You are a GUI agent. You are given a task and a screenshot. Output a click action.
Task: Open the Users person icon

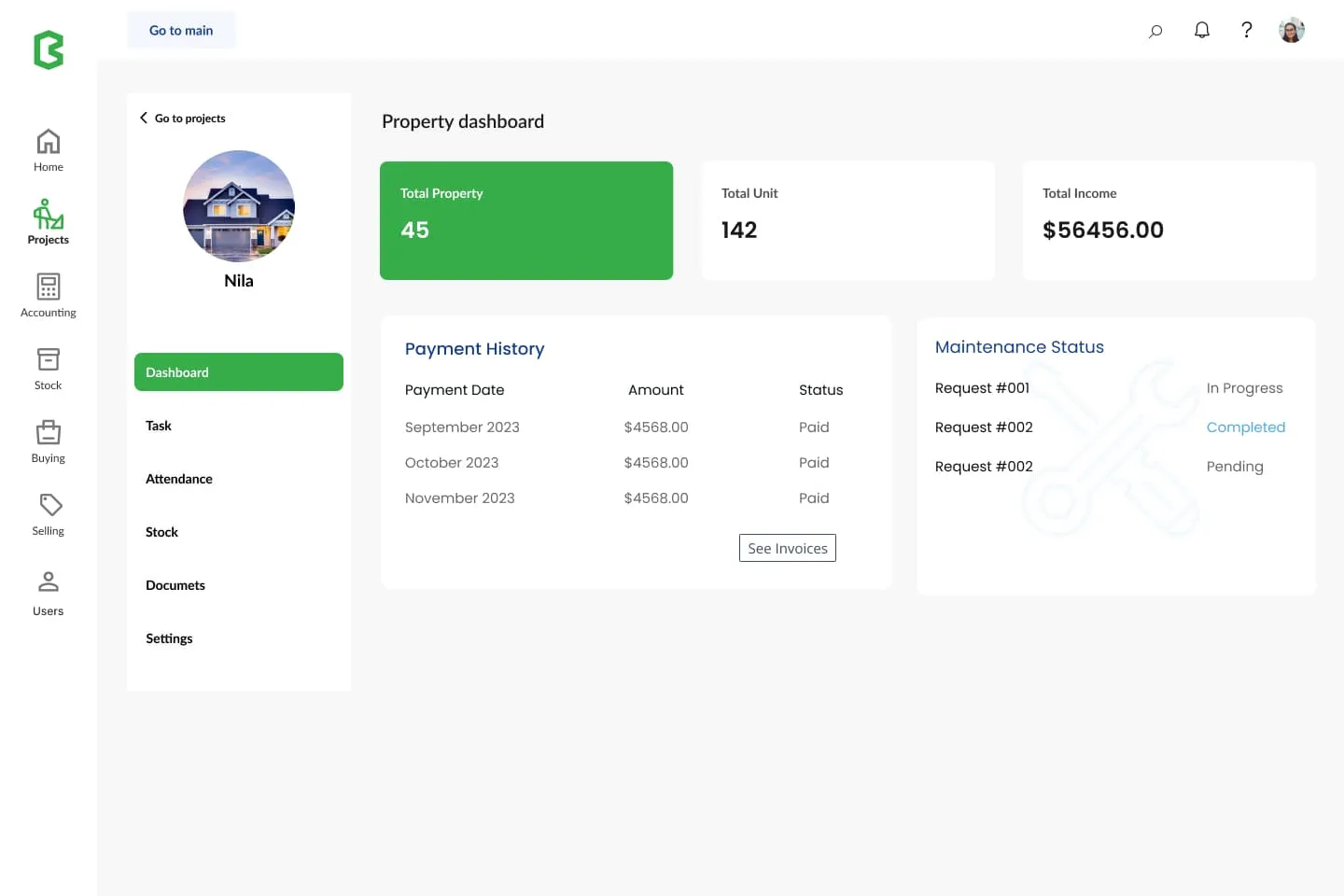(x=49, y=582)
